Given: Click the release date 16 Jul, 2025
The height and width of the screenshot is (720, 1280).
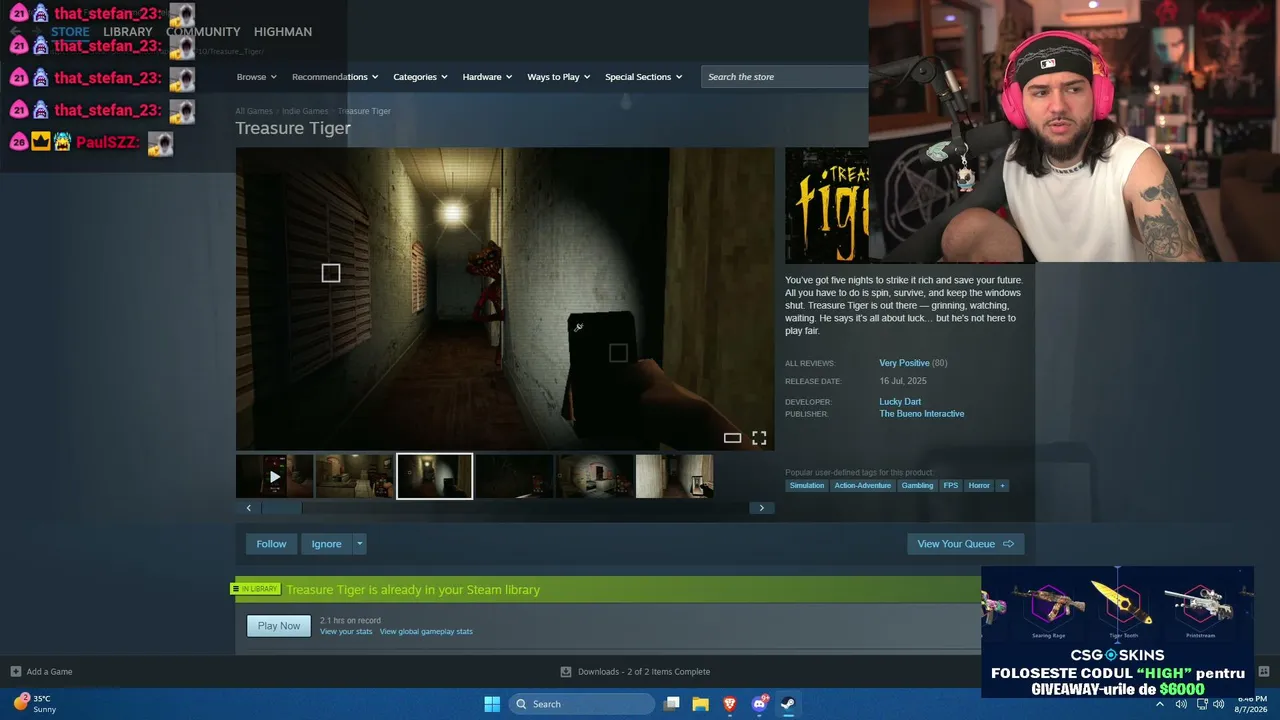Looking at the screenshot, I should coord(903,381).
